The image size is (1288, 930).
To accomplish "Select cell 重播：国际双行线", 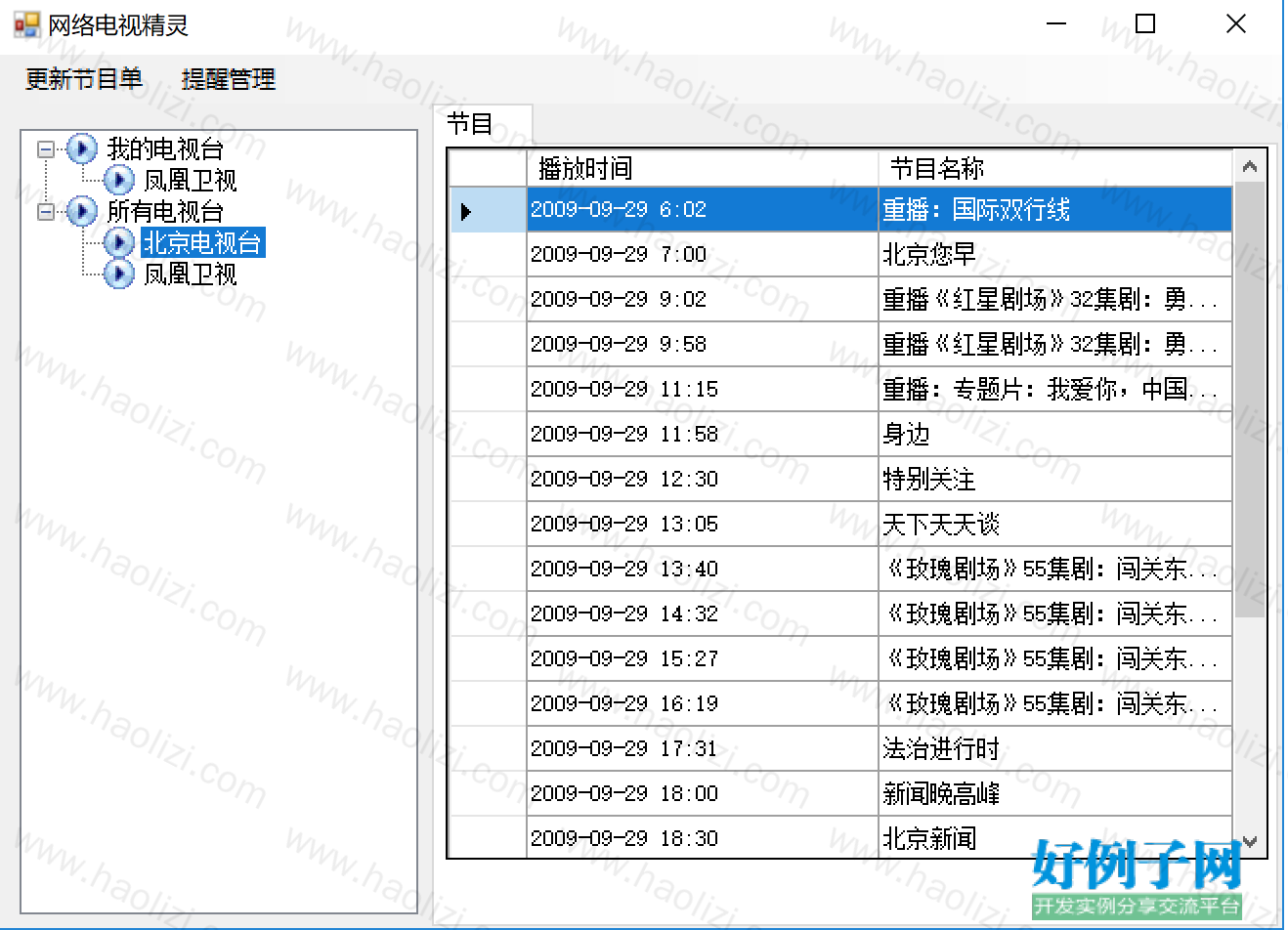I will [x=1055, y=209].
